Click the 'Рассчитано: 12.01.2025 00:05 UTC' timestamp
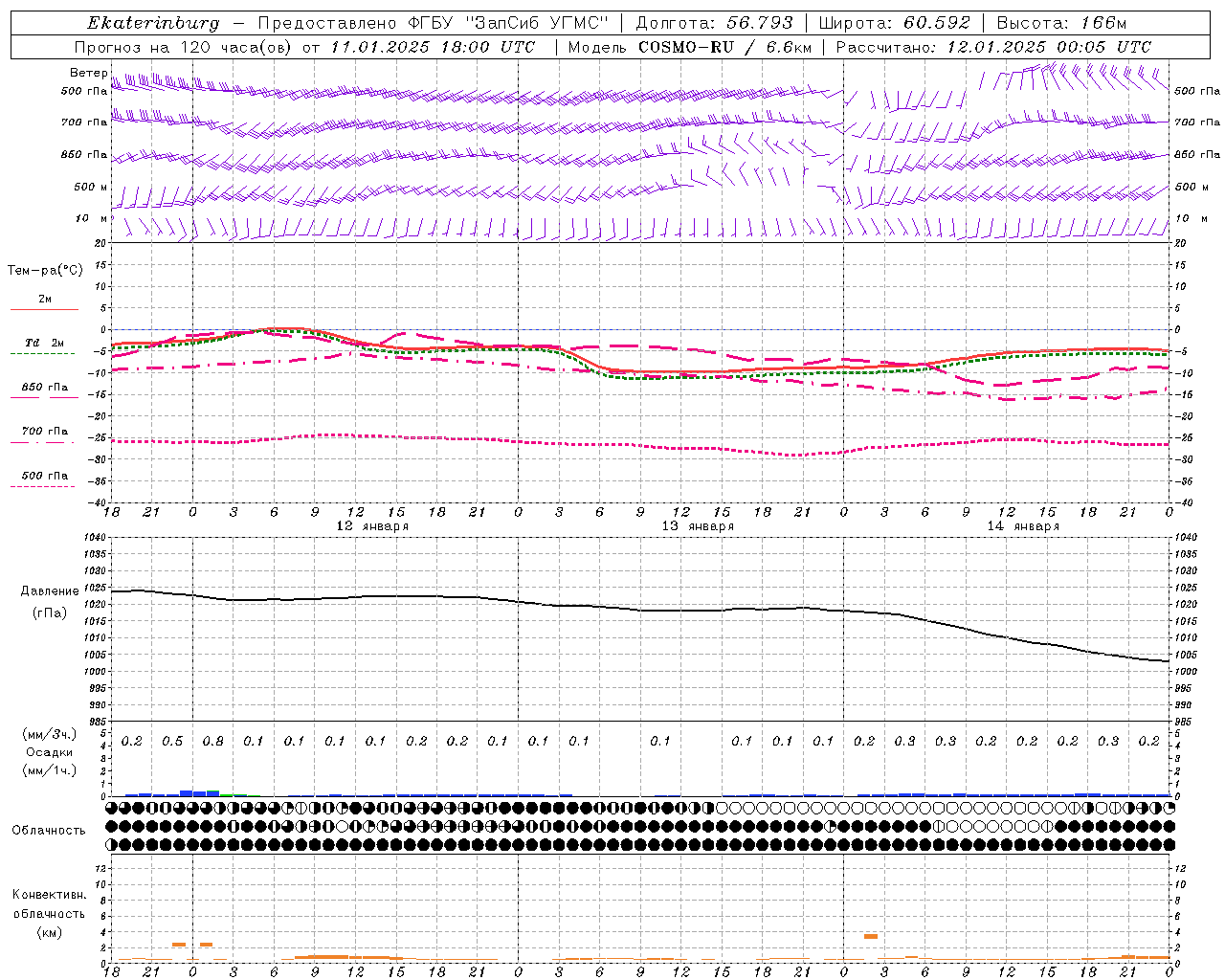The height and width of the screenshot is (980, 1225). [993, 47]
